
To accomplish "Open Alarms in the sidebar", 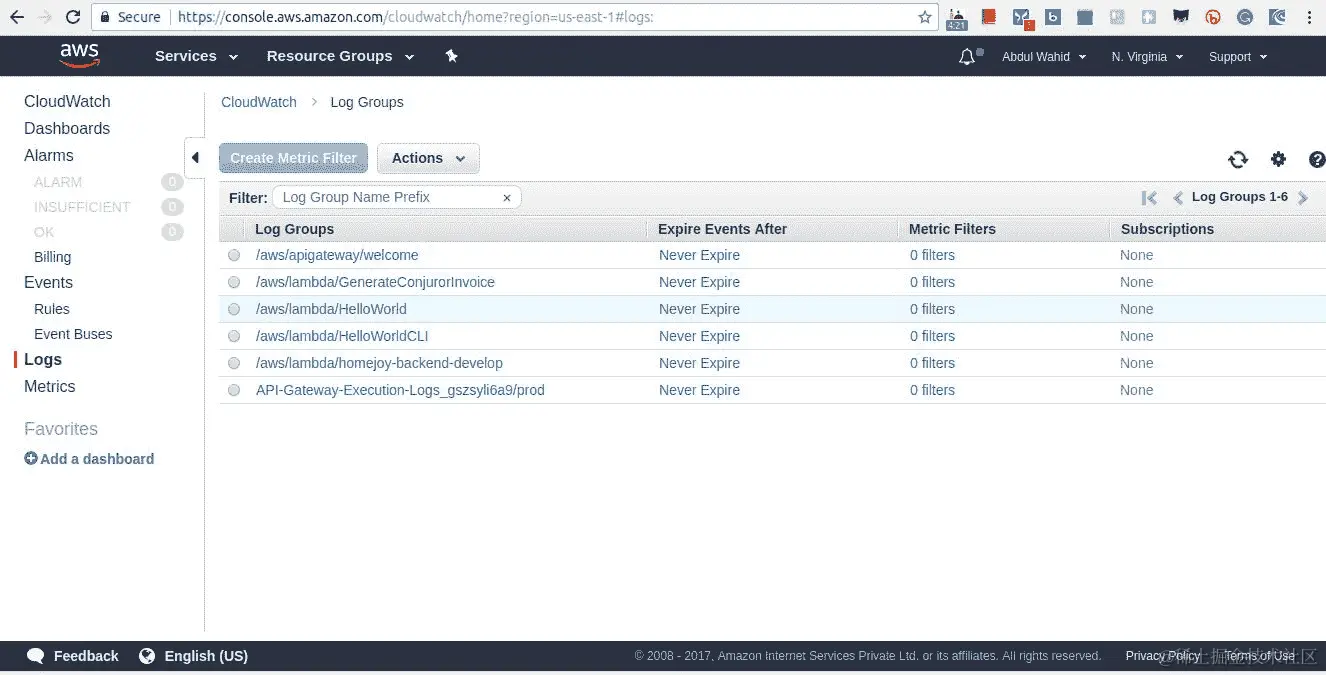I will [x=49, y=155].
